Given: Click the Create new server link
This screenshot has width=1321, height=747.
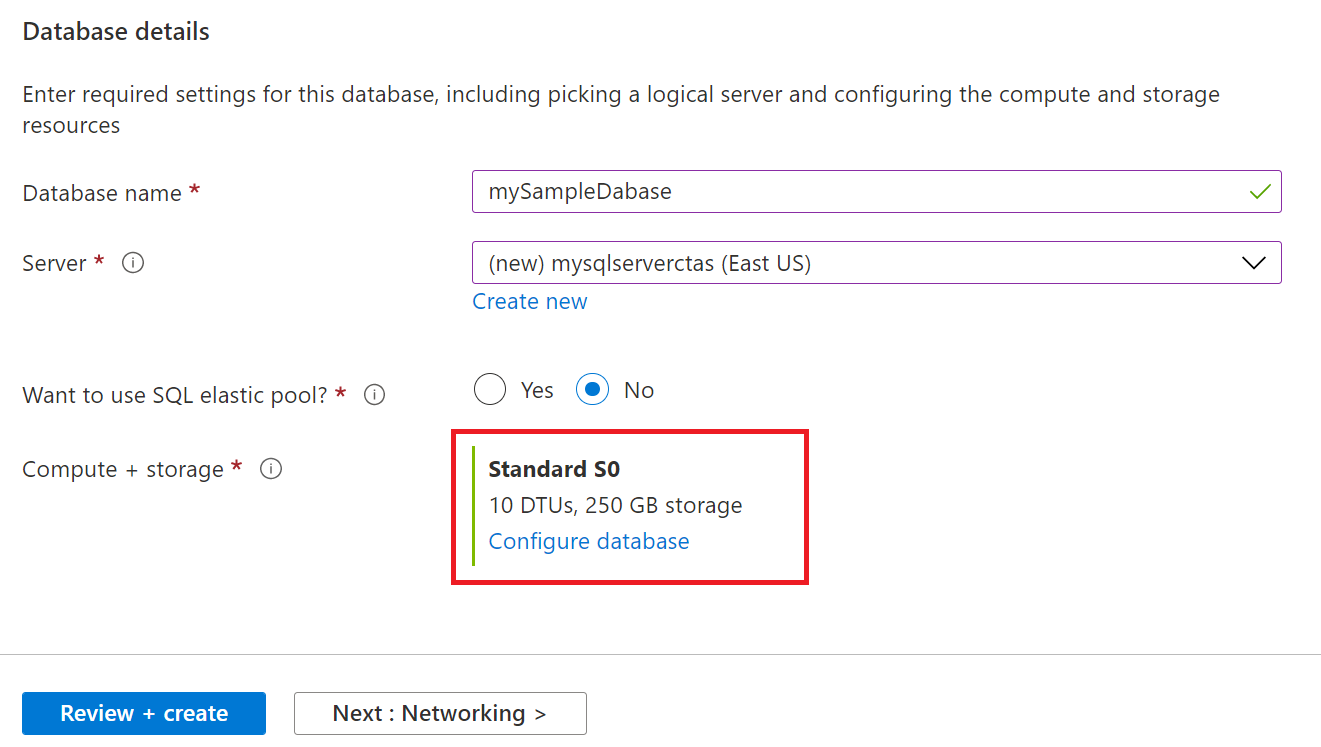Looking at the screenshot, I should (530, 302).
